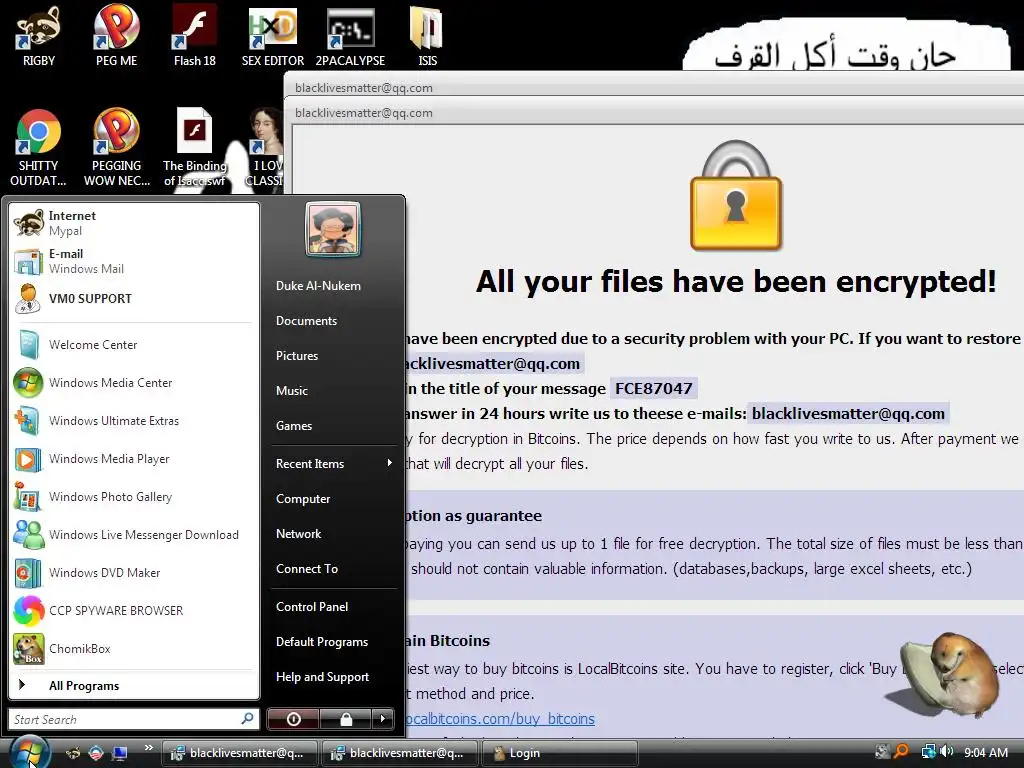Open the HxD hex editor desktop icon

coord(273,36)
